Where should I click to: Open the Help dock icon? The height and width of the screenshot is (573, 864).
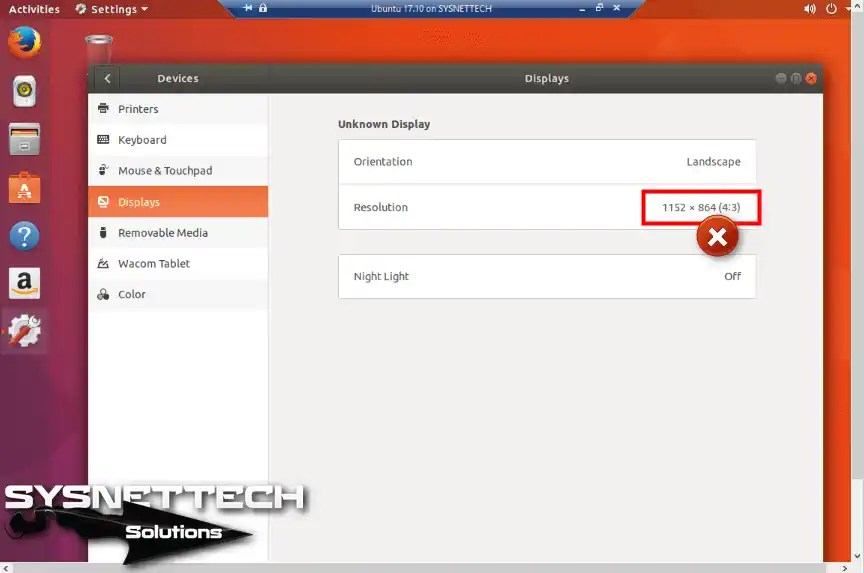point(24,236)
